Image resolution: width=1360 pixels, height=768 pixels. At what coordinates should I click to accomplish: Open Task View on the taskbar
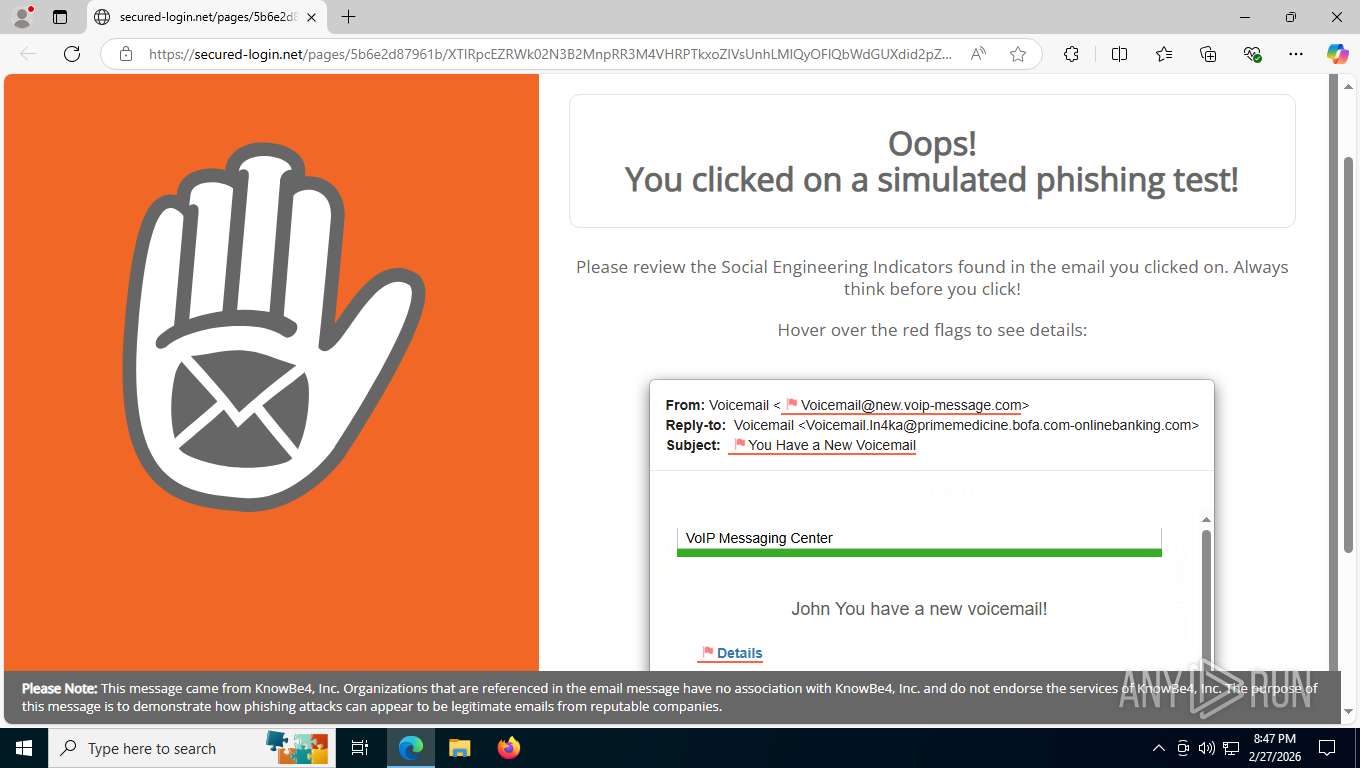point(361,748)
